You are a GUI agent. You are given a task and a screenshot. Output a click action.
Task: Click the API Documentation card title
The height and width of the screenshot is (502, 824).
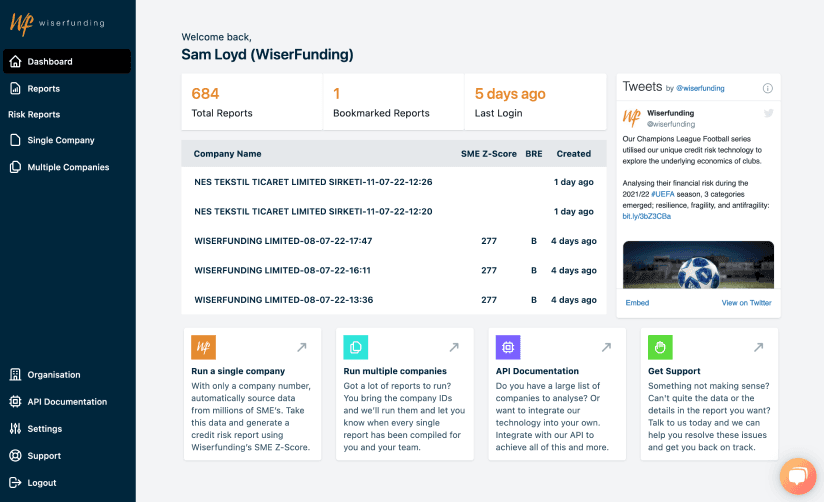coord(537,371)
